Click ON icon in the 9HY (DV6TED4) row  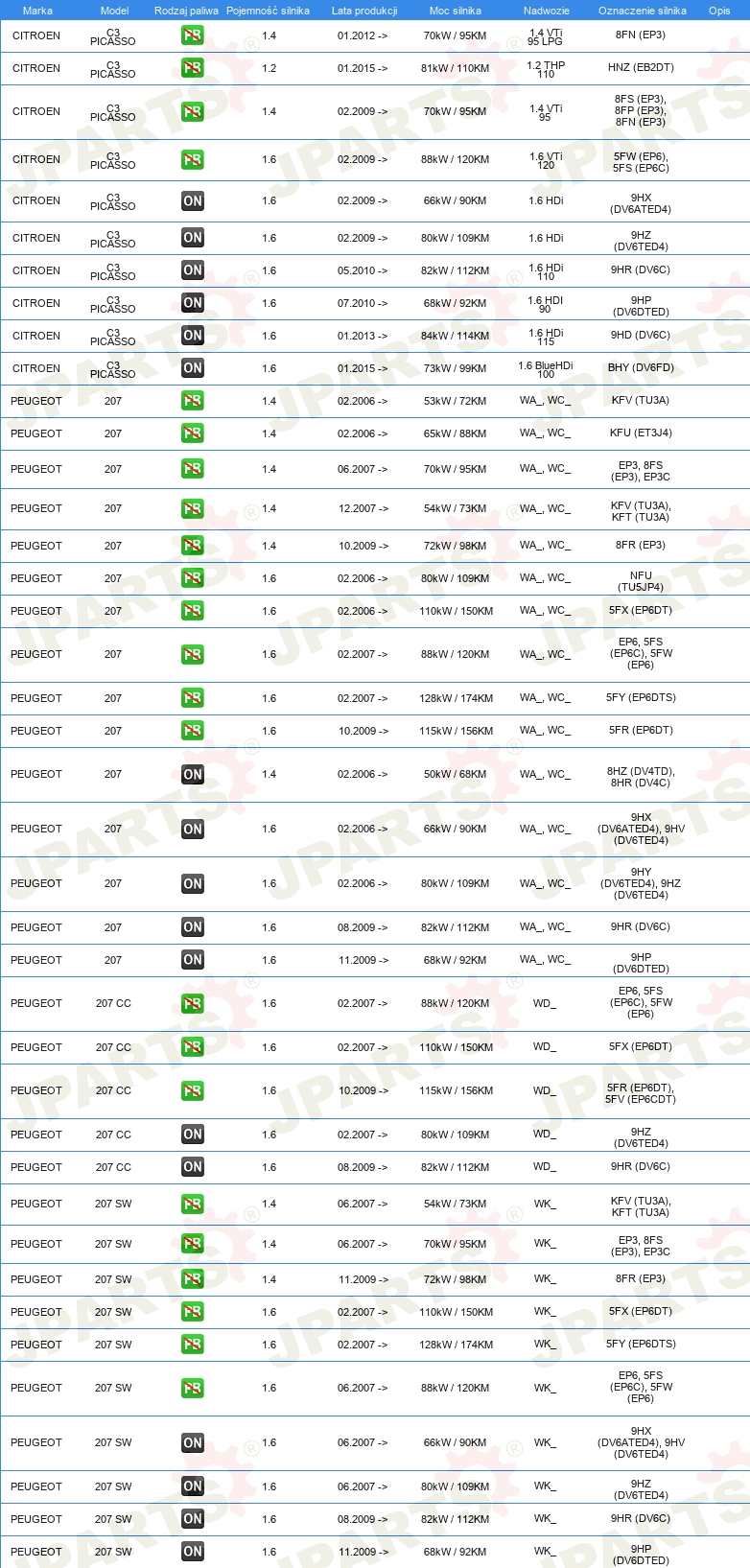click(x=193, y=883)
